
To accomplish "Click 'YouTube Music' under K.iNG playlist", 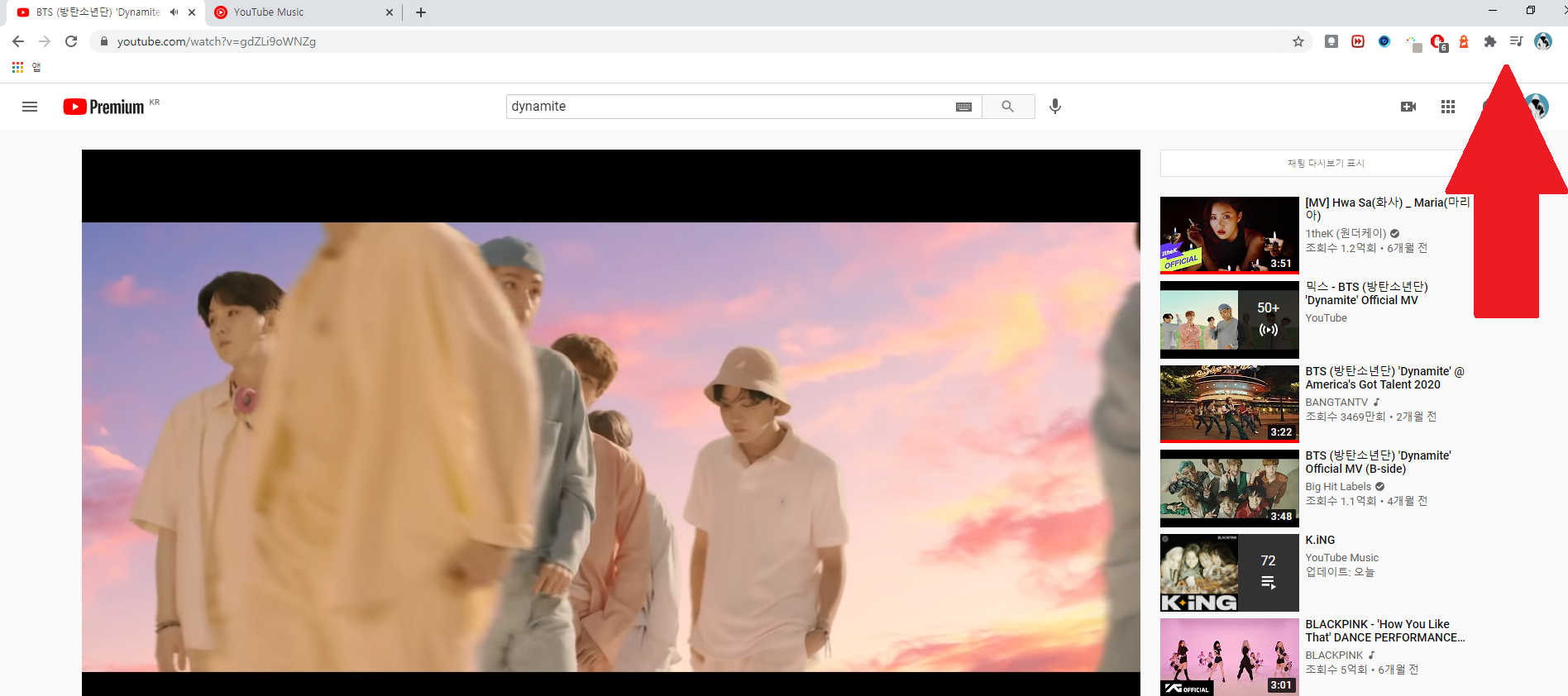I will (1341, 557).
